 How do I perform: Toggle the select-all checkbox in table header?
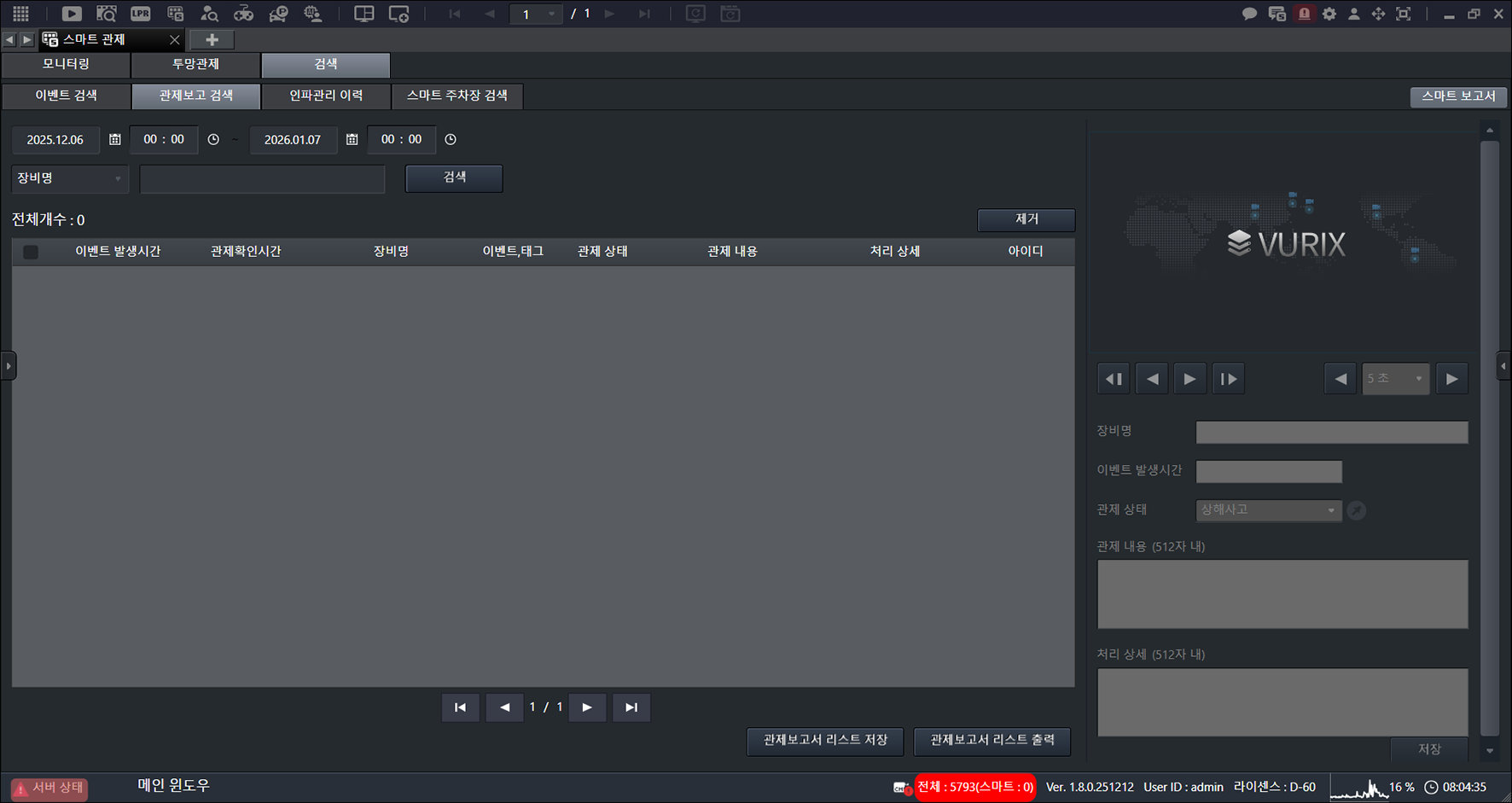point(31,252)
